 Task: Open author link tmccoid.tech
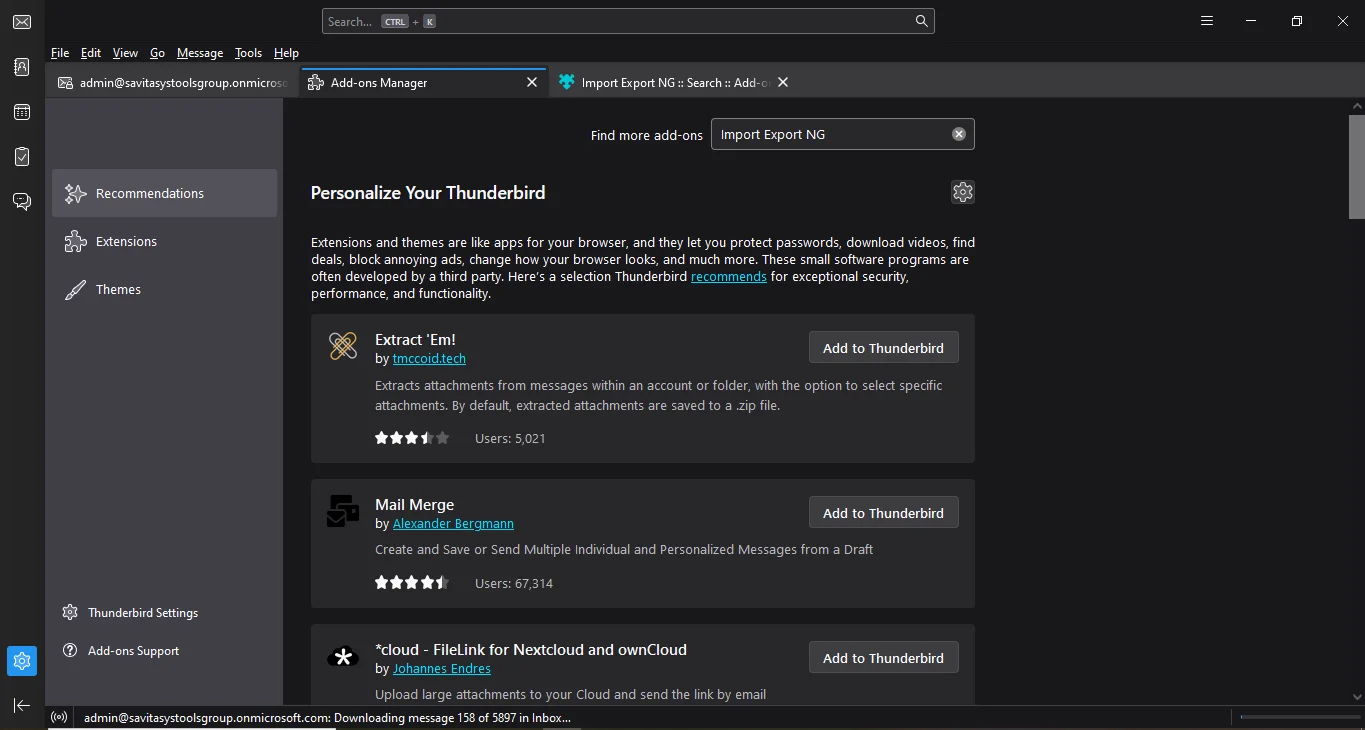coord(429,358)
